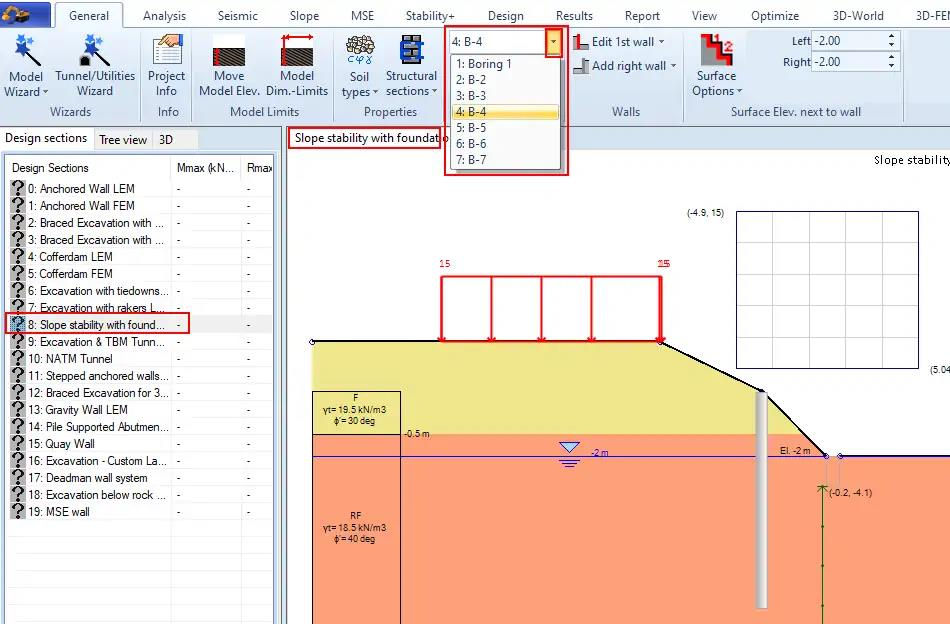Click the water table symbol at -2 m
This screenshot has width=950, height=624.
point(569,454)
